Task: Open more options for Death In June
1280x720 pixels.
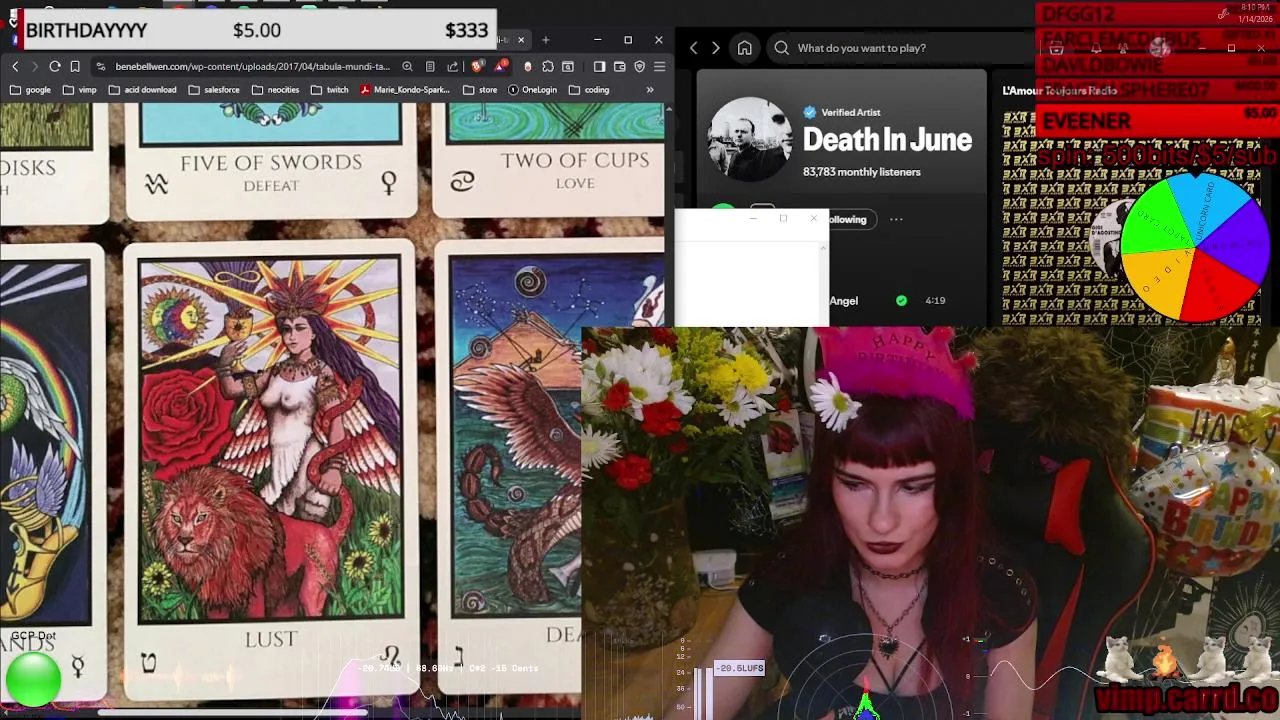Action: pos(896,219)
